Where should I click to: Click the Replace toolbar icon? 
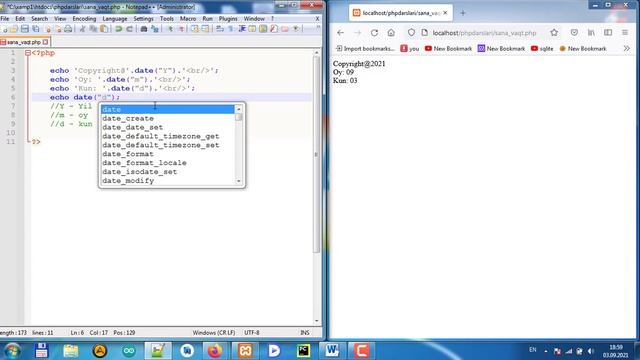[154, 29]
